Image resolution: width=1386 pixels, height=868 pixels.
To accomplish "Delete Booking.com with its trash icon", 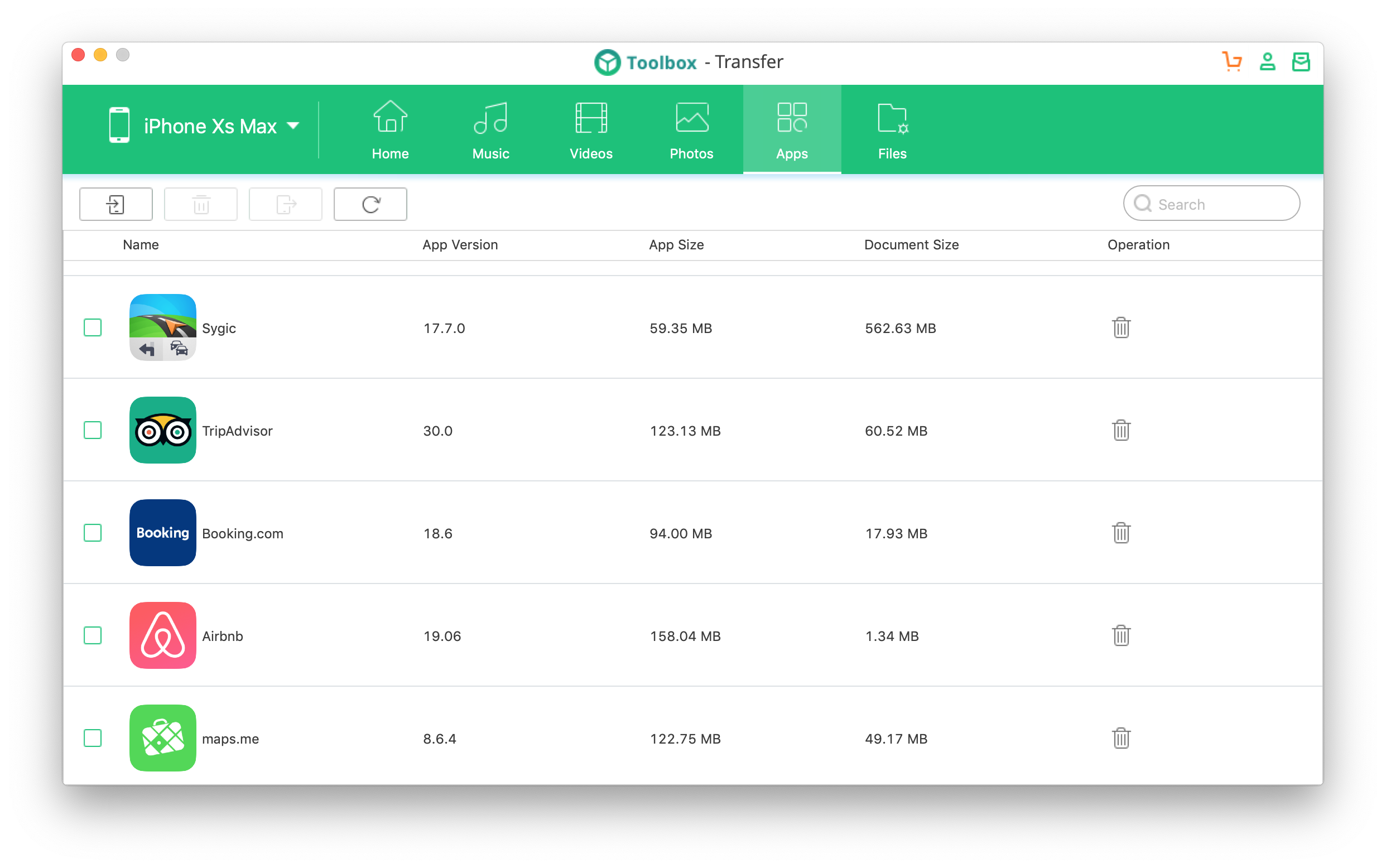I will click(x=1121, y=533).
